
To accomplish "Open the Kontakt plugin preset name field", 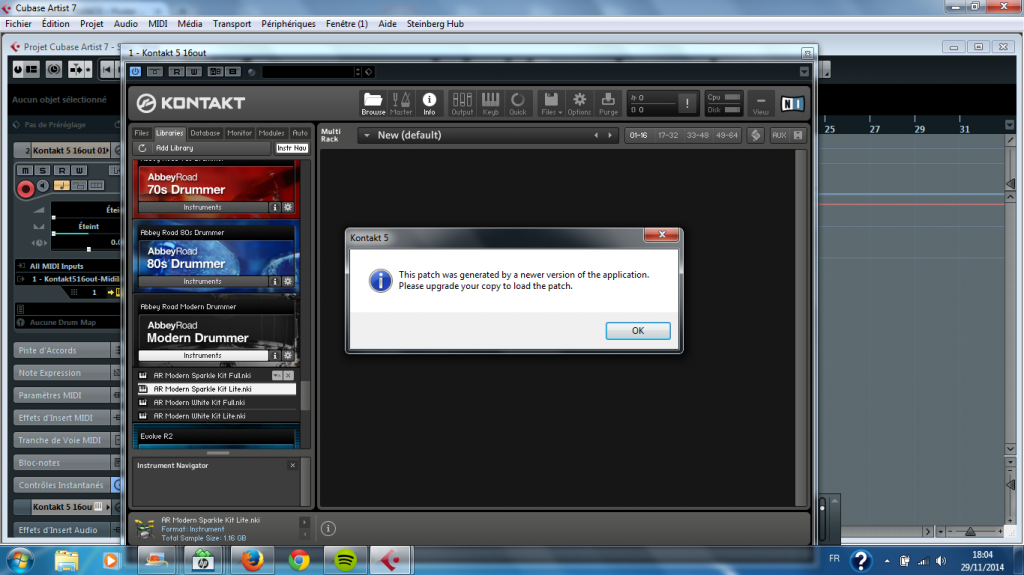I will (308, 72).
